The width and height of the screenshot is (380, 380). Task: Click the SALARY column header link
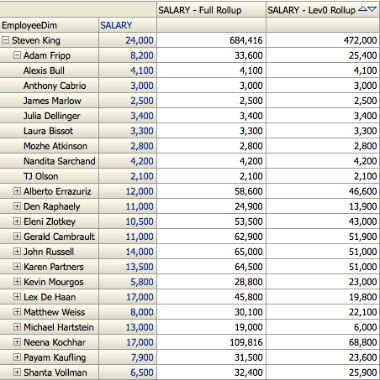pyautogui.click(x=116, y=25)
